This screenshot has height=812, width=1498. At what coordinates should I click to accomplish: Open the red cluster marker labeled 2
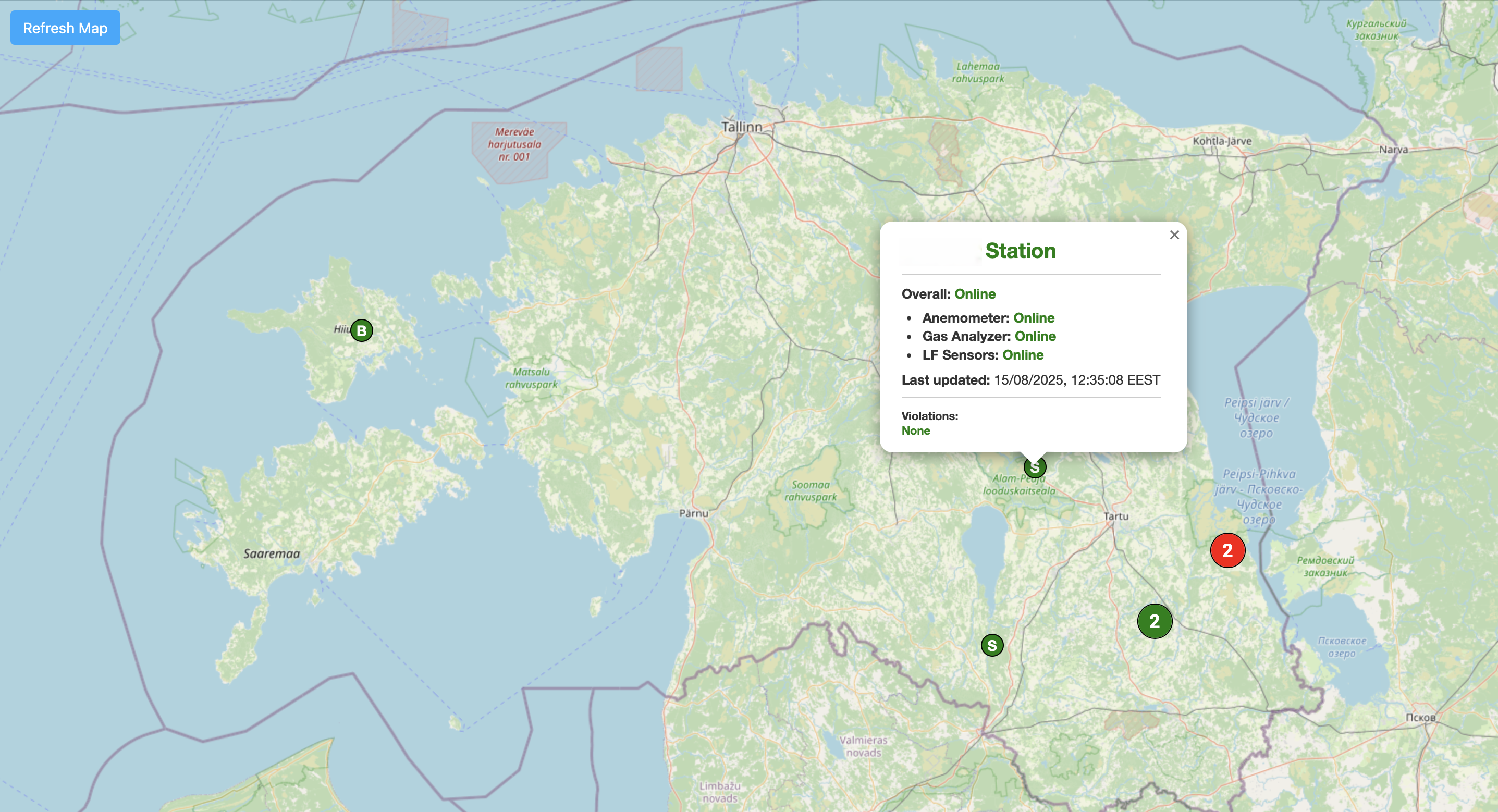[1227, 550]
